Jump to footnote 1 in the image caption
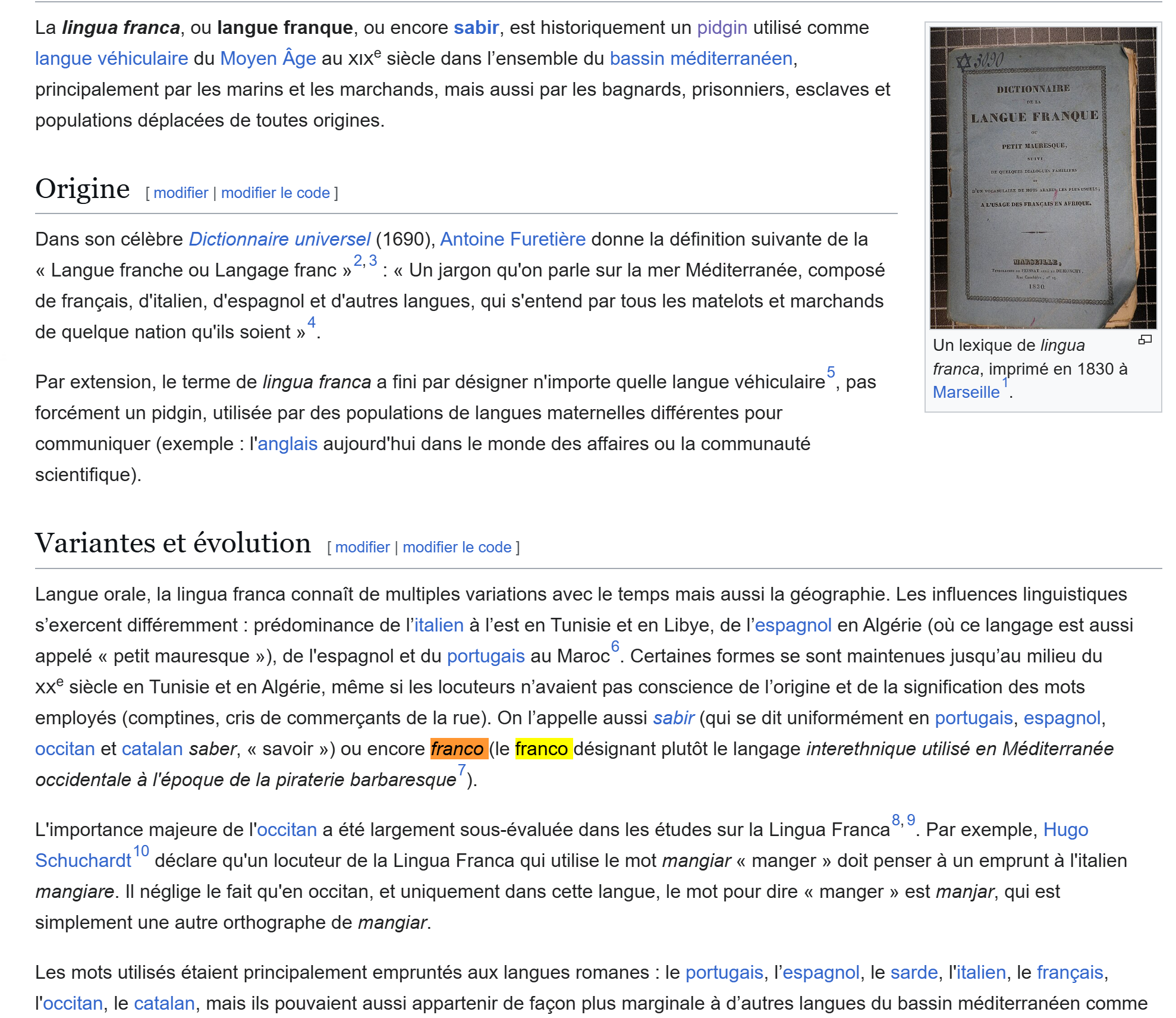This screenshot has height=1018, width=1176. pos(1005,383)
